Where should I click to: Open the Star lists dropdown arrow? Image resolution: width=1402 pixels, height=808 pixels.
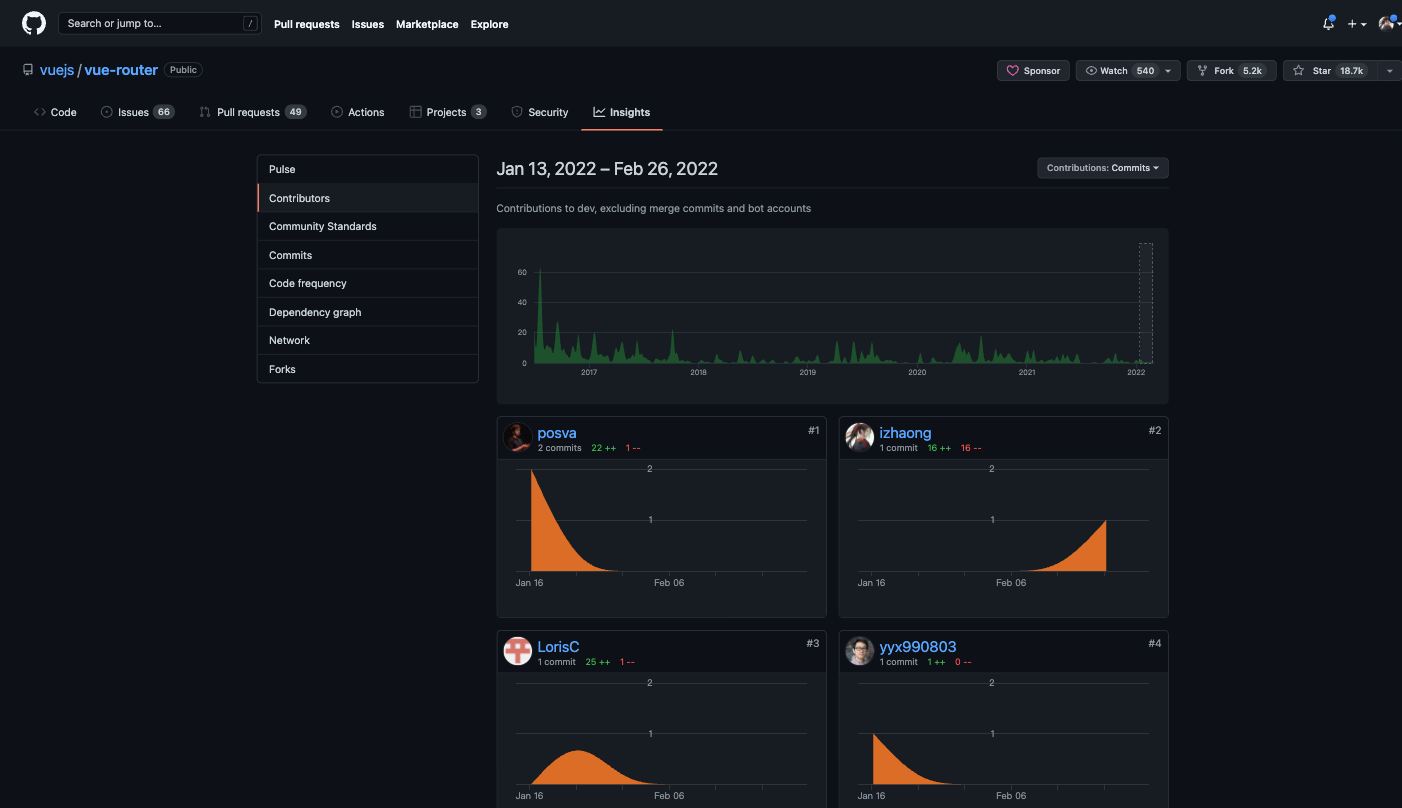click(x=1389, y=71)
